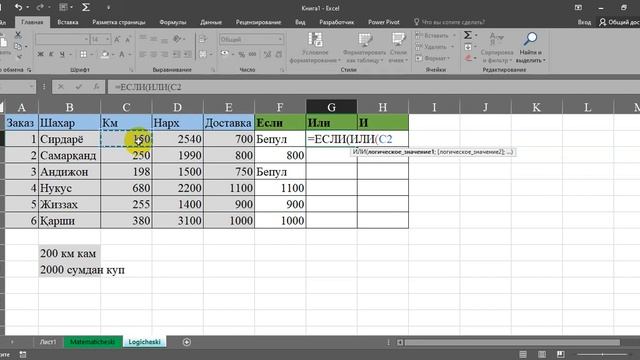Click the wrap text icon

point(203,39)
